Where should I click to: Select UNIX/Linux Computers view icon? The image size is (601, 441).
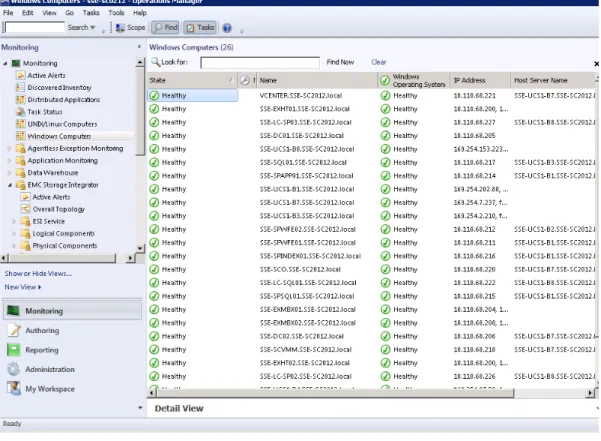pos(20,124)
